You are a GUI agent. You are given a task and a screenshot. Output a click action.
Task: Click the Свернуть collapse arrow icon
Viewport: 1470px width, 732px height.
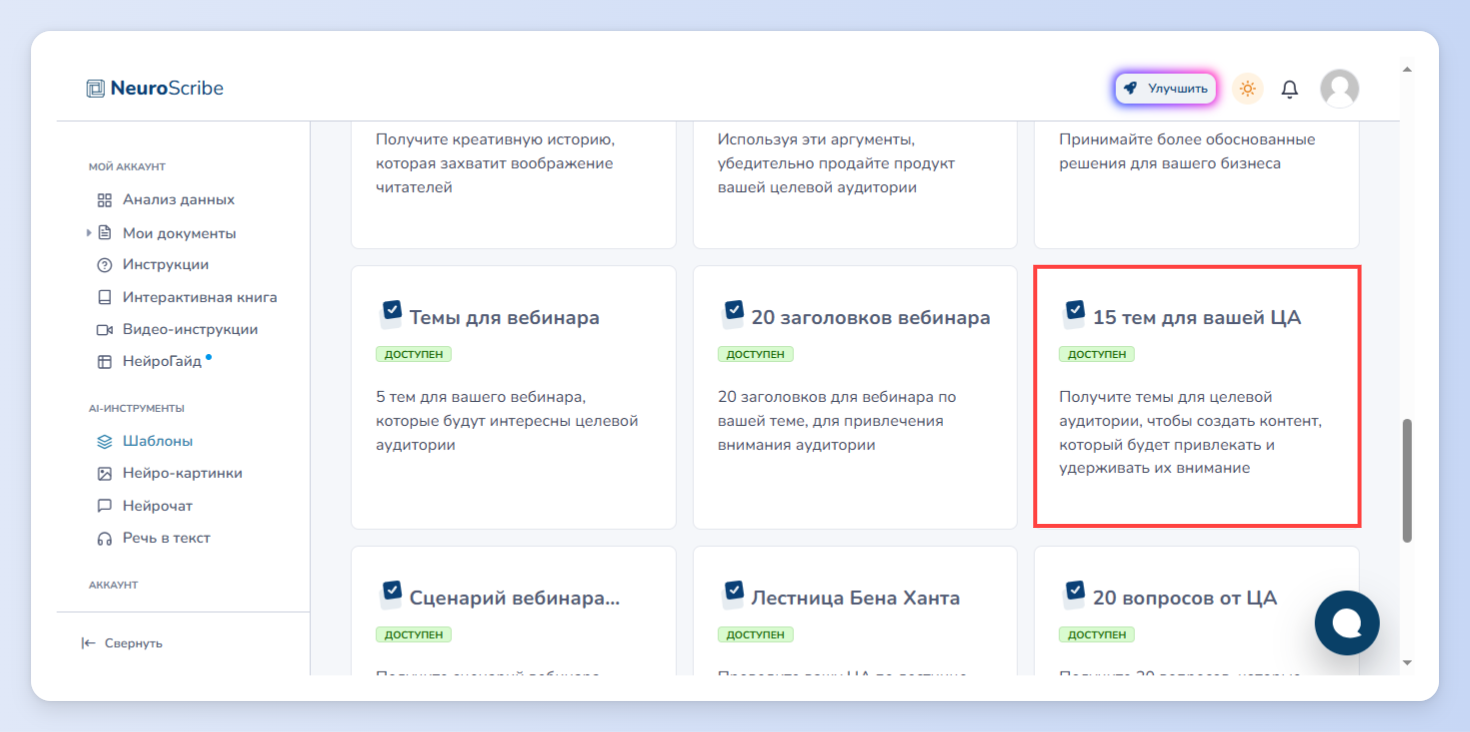click(88, 644)
